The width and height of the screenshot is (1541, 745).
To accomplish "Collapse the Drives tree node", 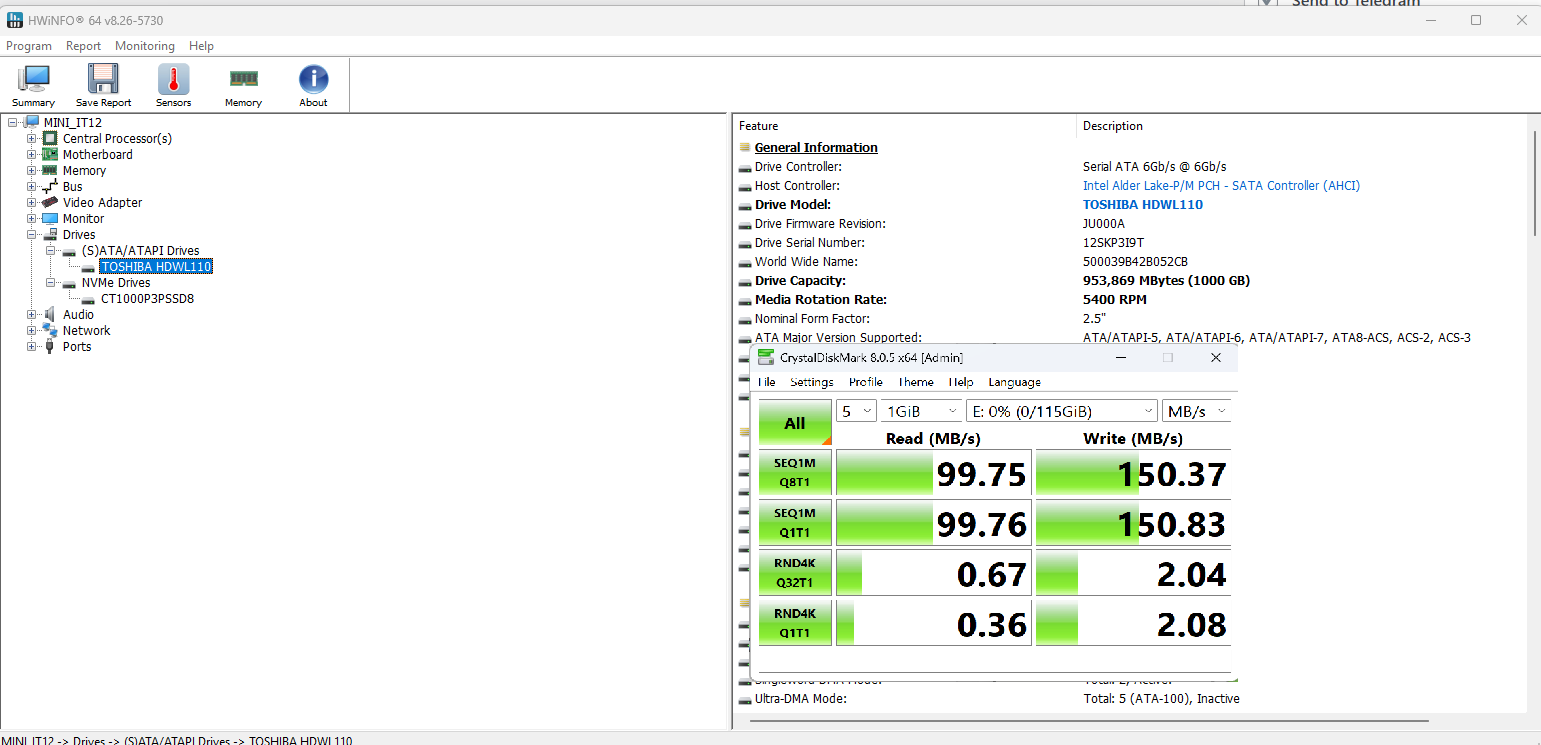I will point(32,235).
